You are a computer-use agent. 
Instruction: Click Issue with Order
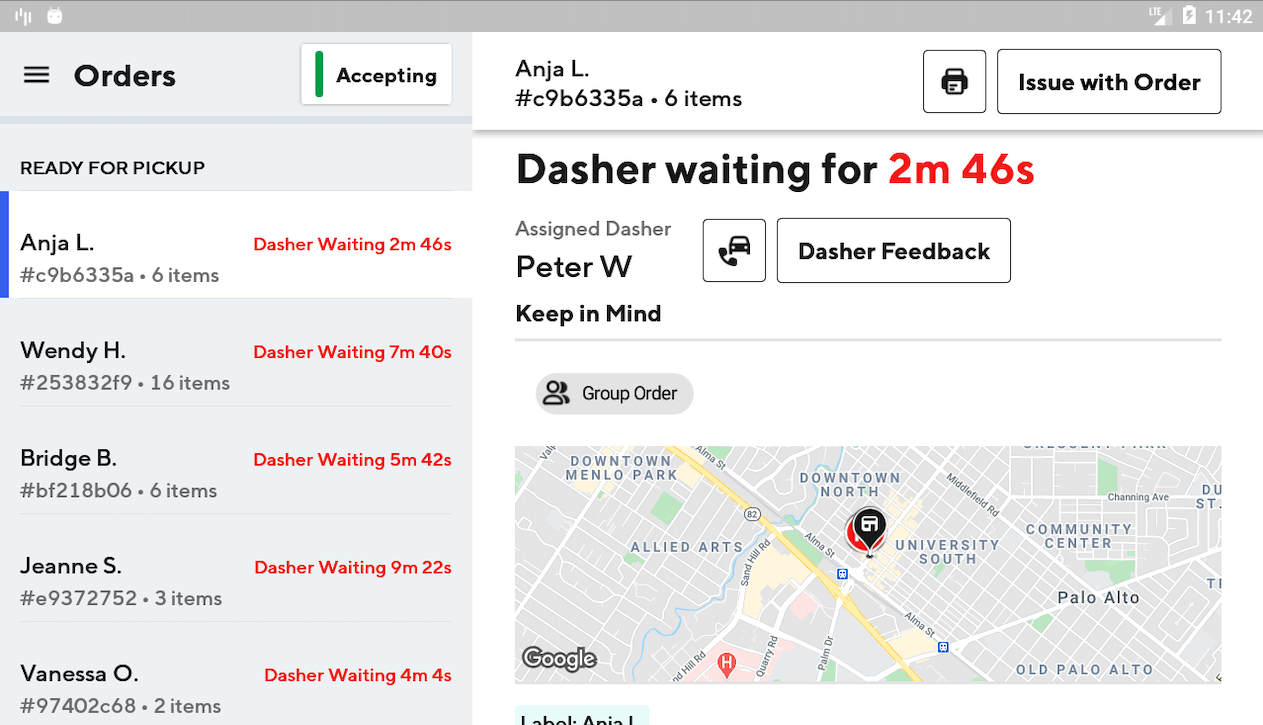1108,81
